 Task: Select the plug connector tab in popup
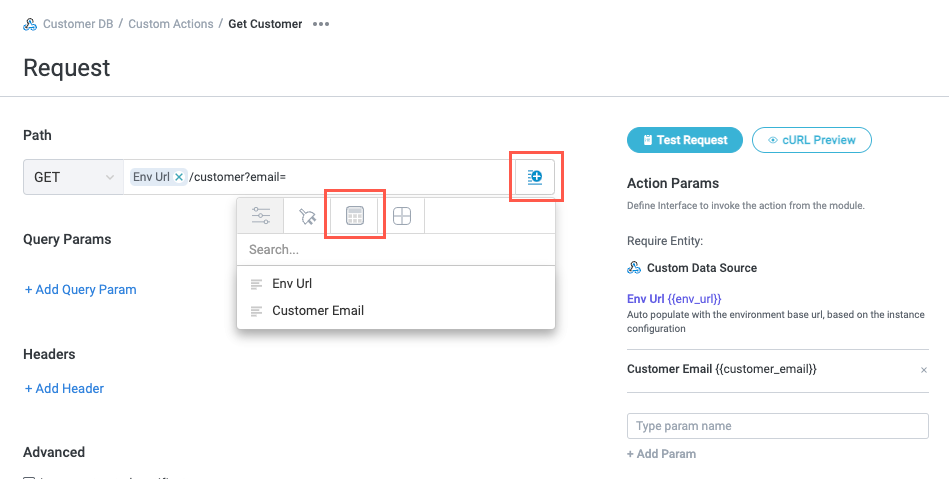(x=308, y=216)
